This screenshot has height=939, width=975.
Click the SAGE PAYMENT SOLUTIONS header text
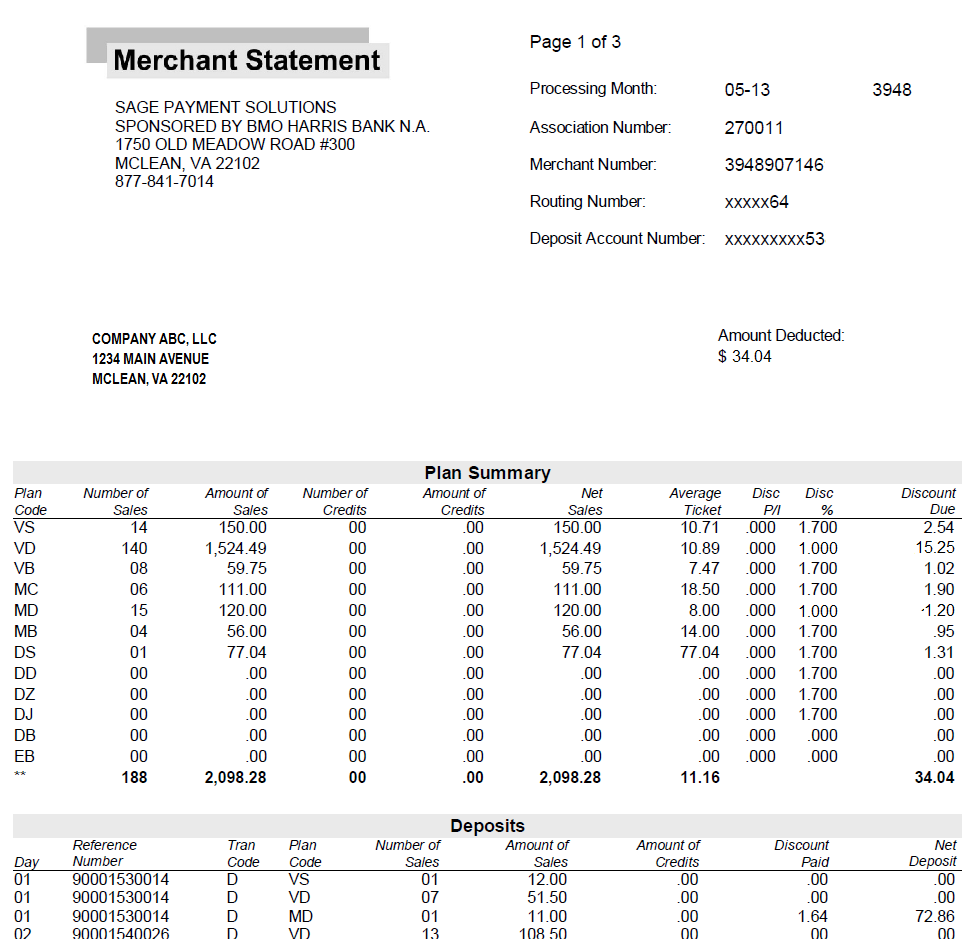(x=224, y=107)
